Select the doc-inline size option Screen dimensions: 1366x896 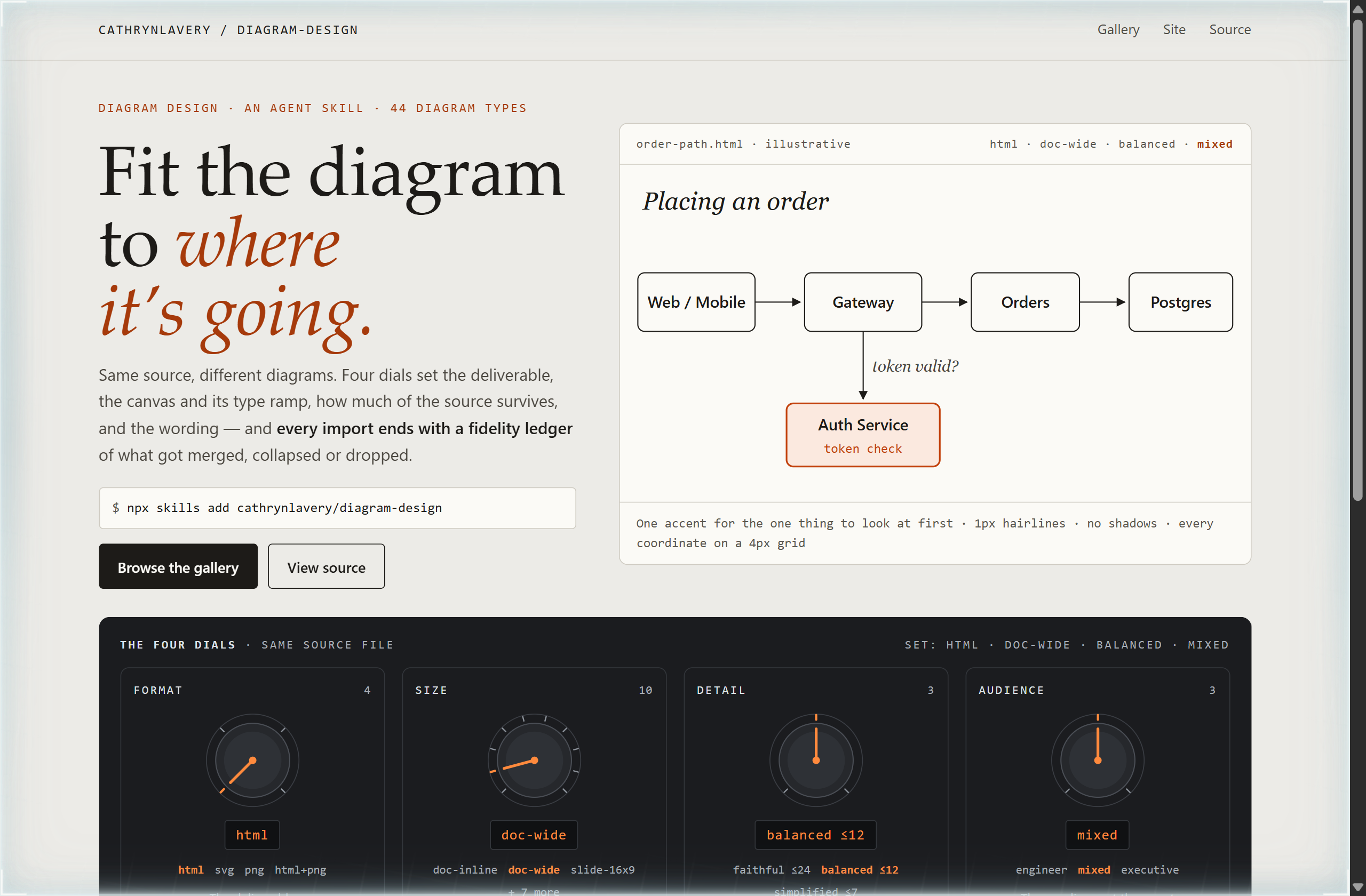click(465, 870)
